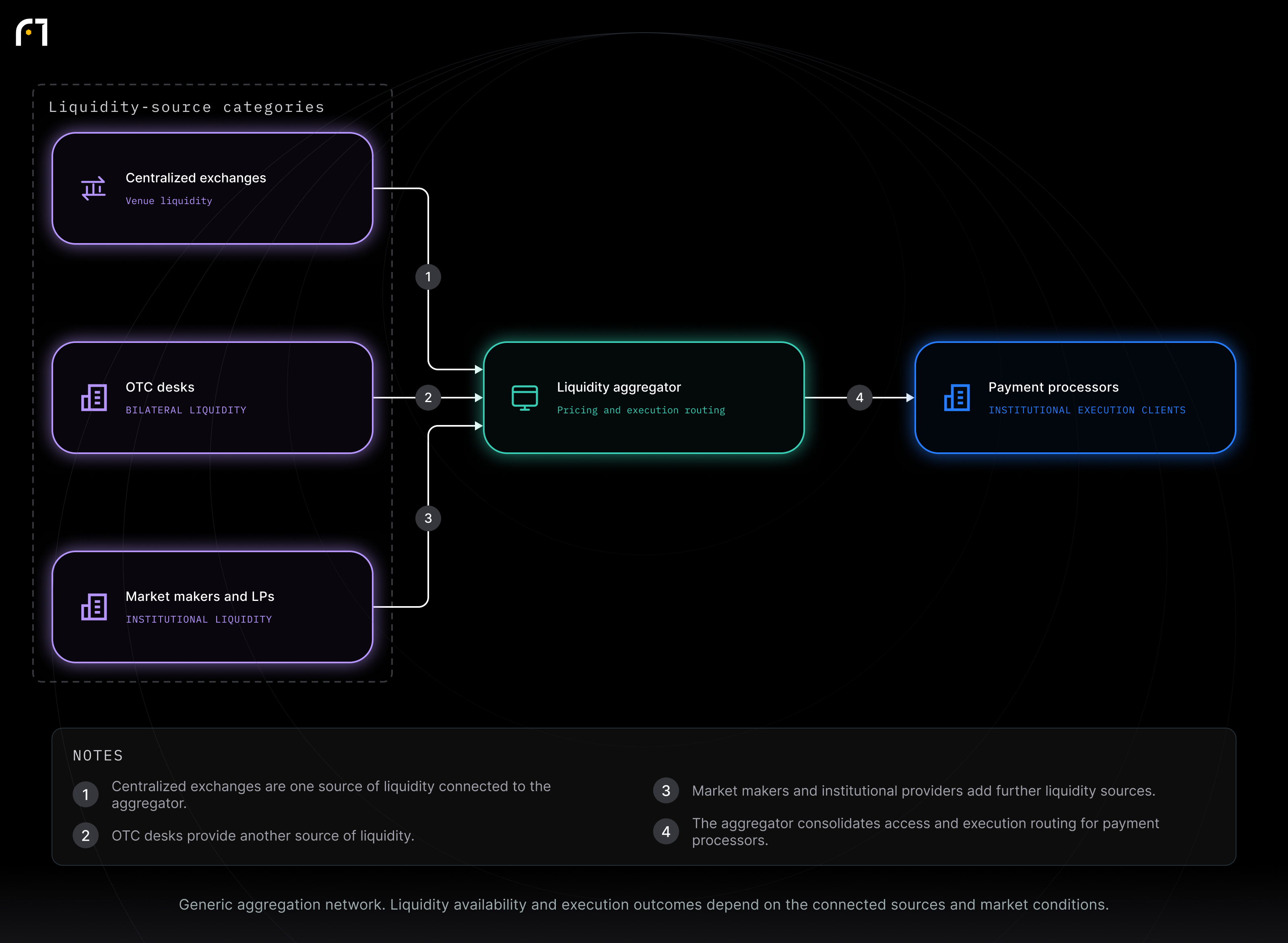
Task: Click note 2 text about OTC desks
Action: coord(263,836)
